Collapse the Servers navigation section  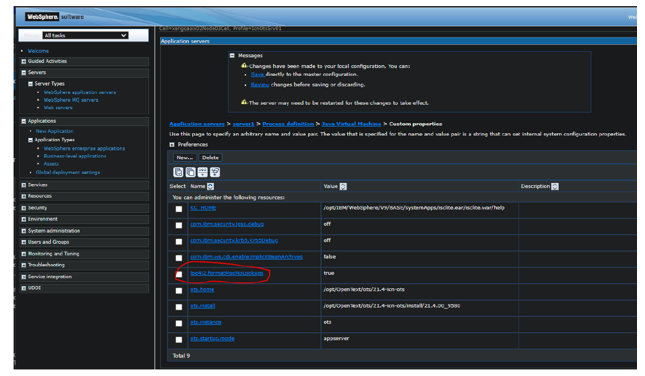click(24, 73)
